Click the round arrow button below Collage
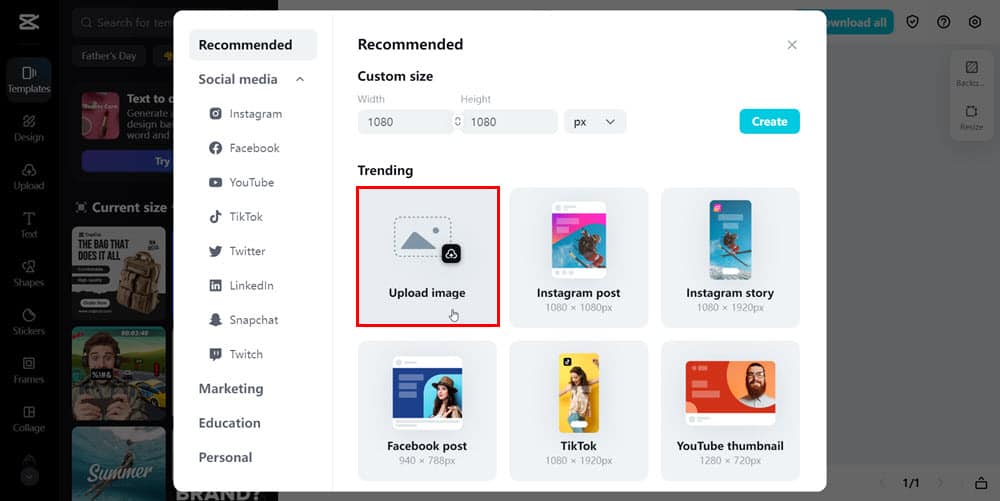1000x501 pixels. coord(29,476)
